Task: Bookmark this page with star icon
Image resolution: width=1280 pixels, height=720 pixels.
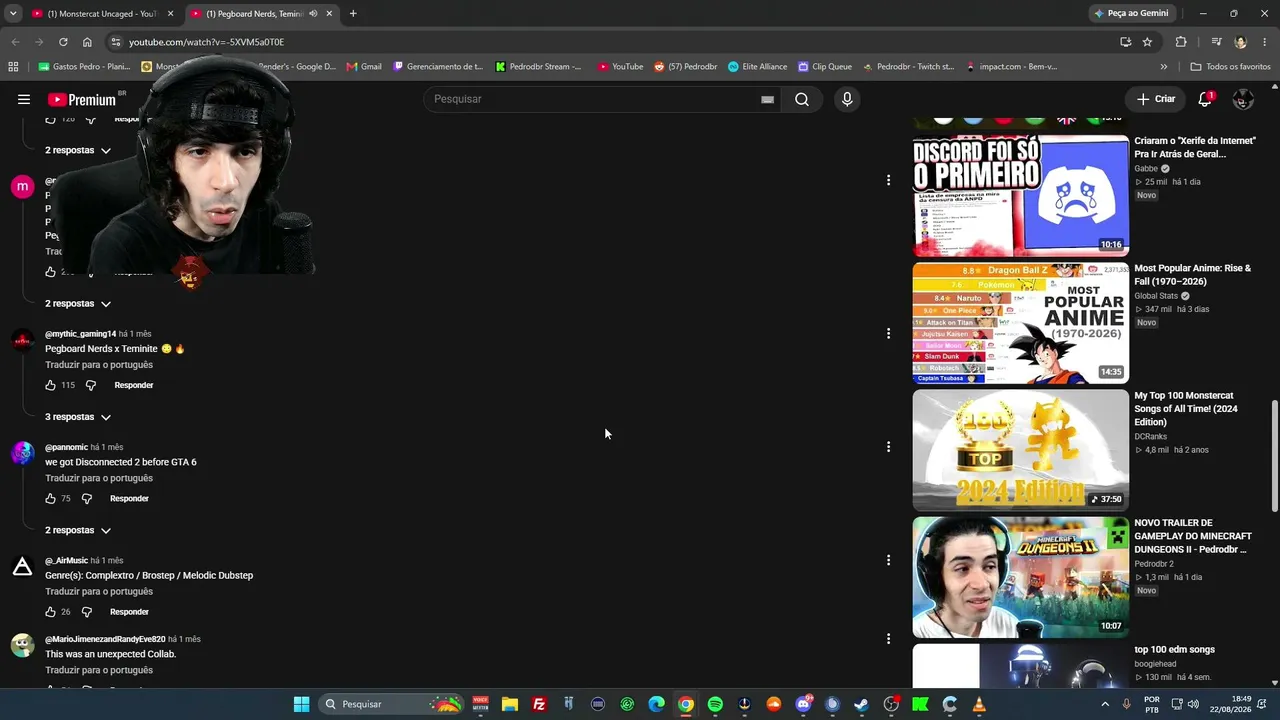Action: pos(1147,42)
